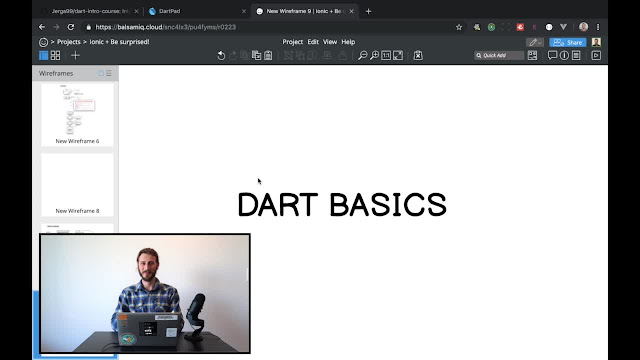Image resolution: width=640 pixels, height=360 pixels.
Task: Switch to grid view of wireframes
Action: 56,56
